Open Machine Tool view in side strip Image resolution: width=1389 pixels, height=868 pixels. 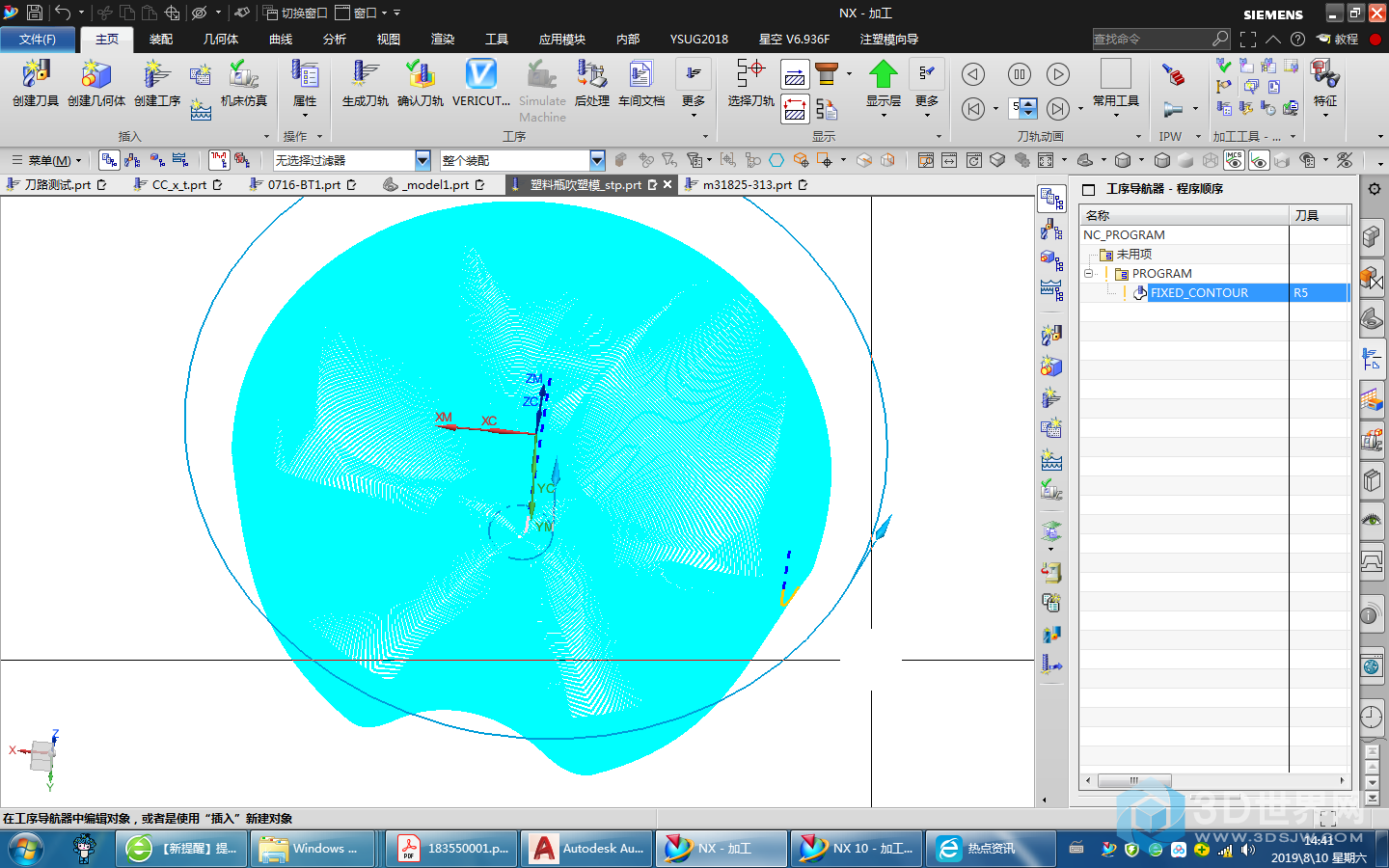(1051, 230)
